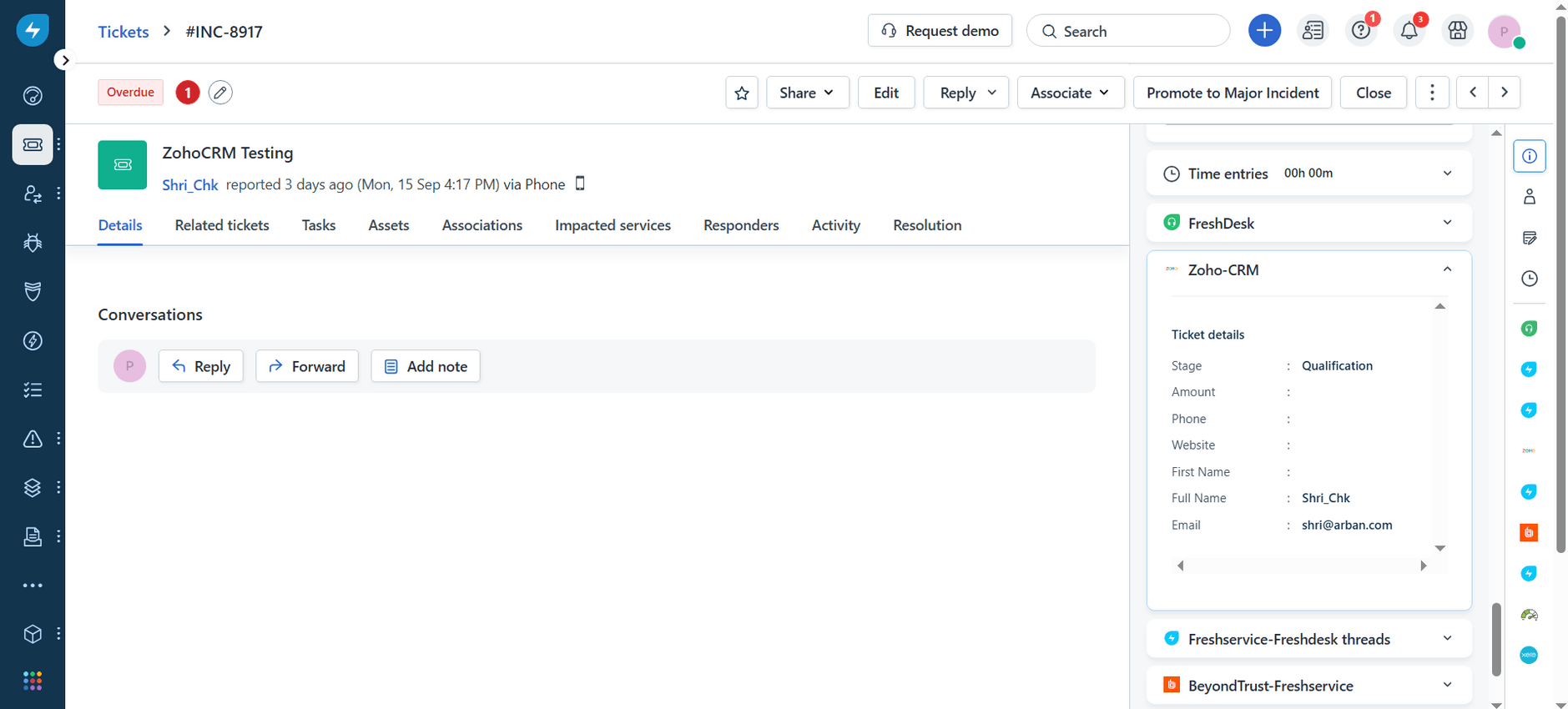Open the requester person icon in right rail

1530,197
